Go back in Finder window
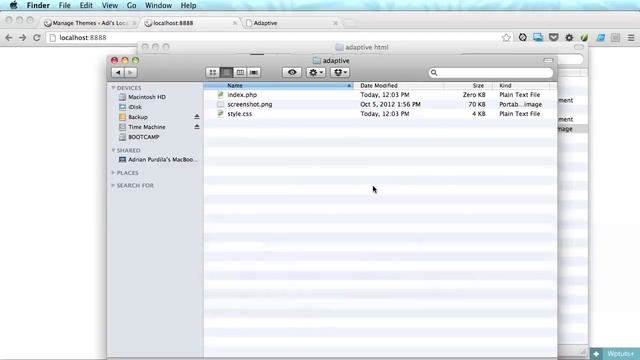 point(118,72)
